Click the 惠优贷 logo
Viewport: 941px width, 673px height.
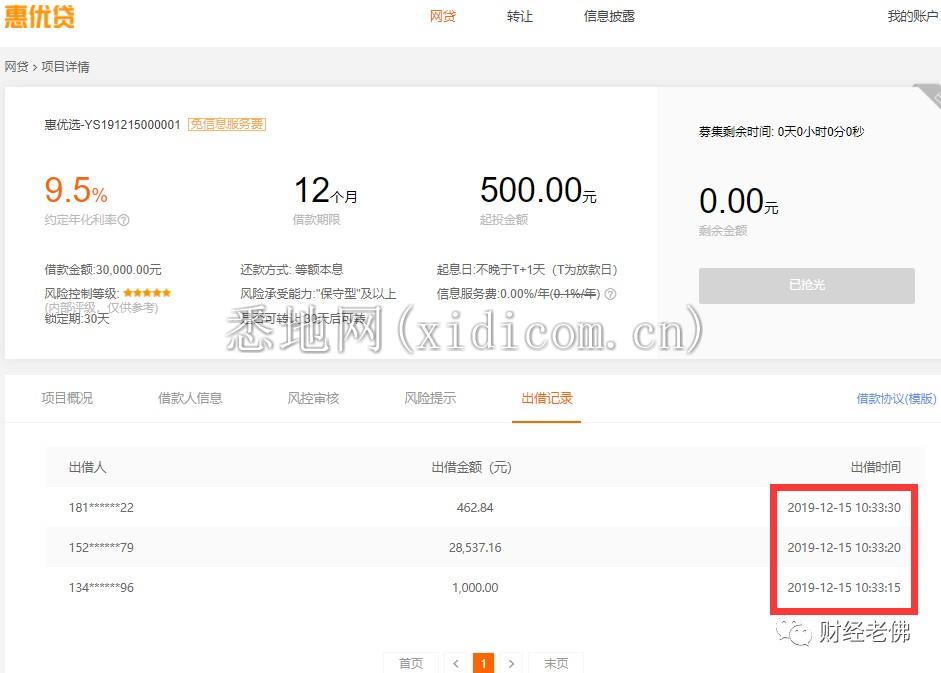click(40, 16)
